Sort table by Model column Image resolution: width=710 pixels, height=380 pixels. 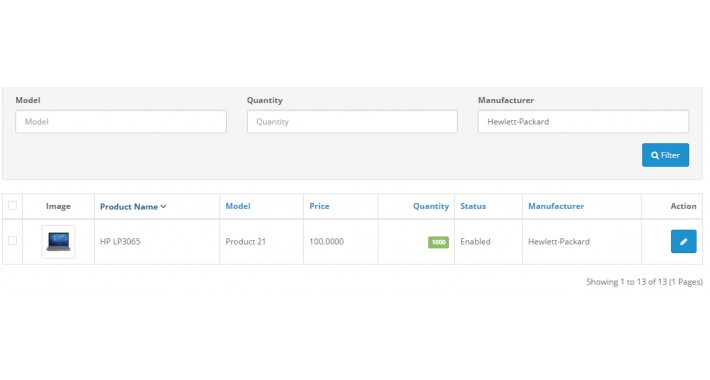click(x=238, y=206)
